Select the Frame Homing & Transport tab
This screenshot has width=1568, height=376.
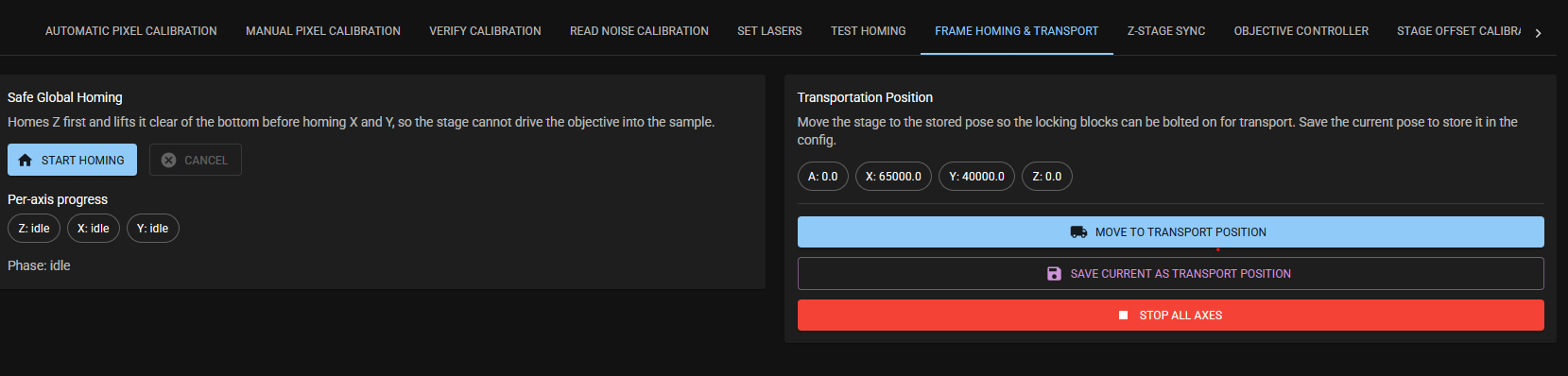coord(1017,31)
